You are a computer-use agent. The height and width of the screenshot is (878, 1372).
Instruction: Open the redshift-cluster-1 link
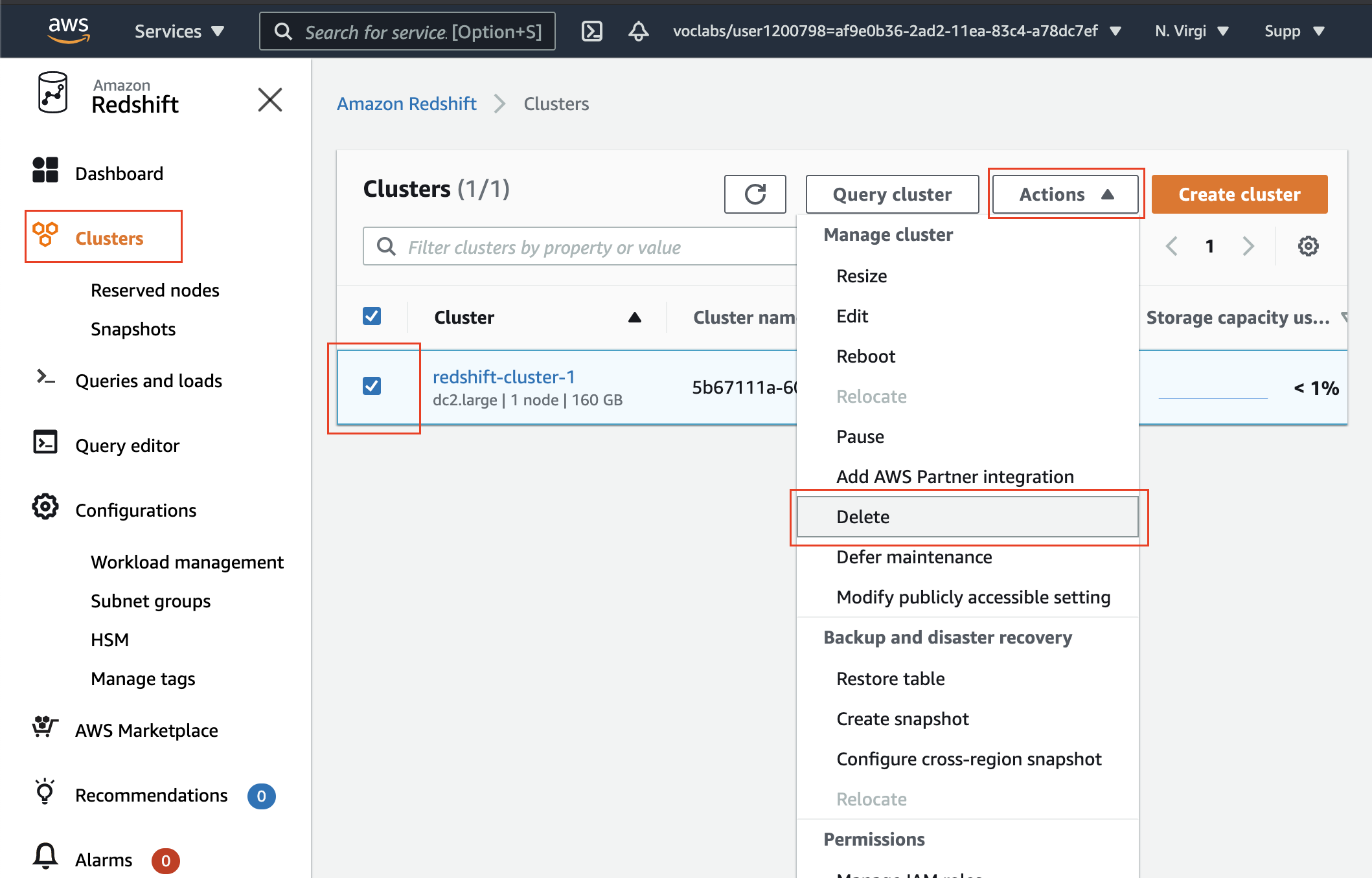click(503, 377)
